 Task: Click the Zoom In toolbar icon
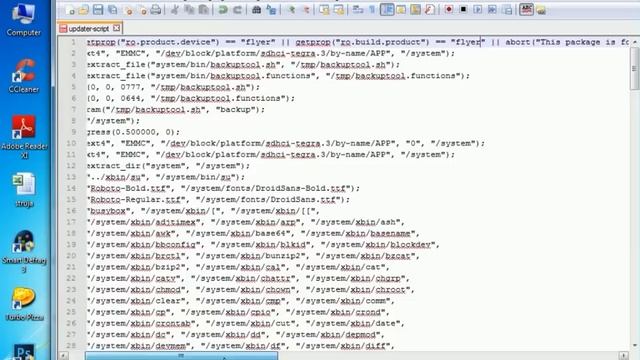(291, 10)
